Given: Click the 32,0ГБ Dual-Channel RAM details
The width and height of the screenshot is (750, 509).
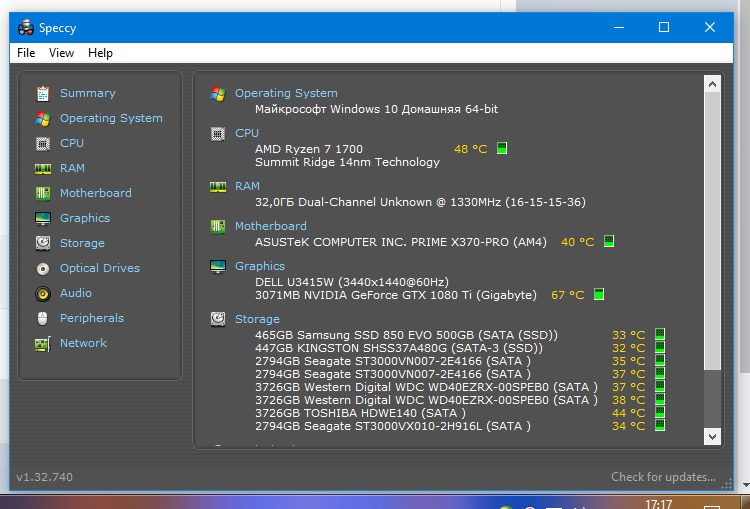Looking at the screenshot, I should [420, 202].
